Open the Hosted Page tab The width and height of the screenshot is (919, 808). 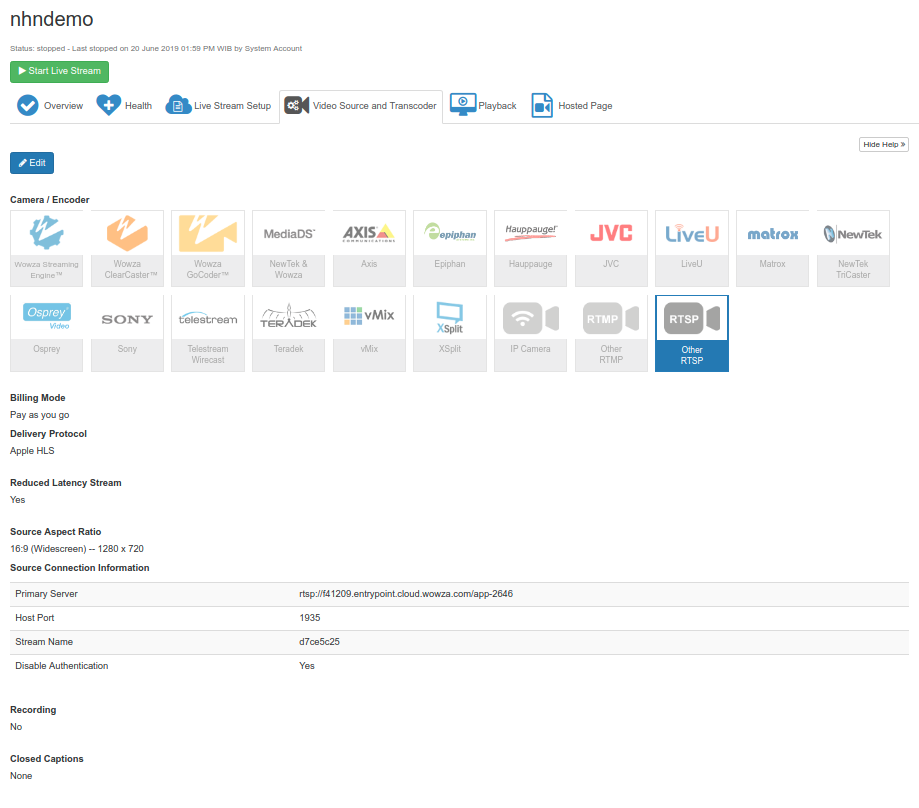[572, 106]
